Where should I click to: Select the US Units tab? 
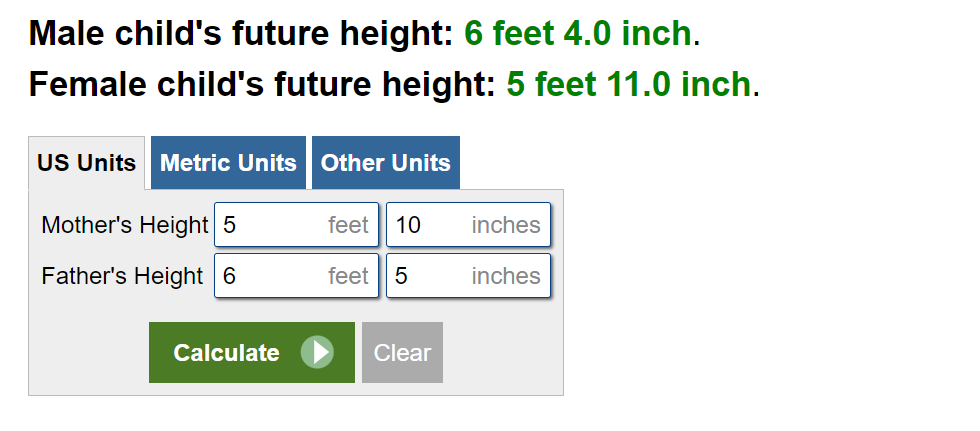pyautogui.click(x=87, y=163)
